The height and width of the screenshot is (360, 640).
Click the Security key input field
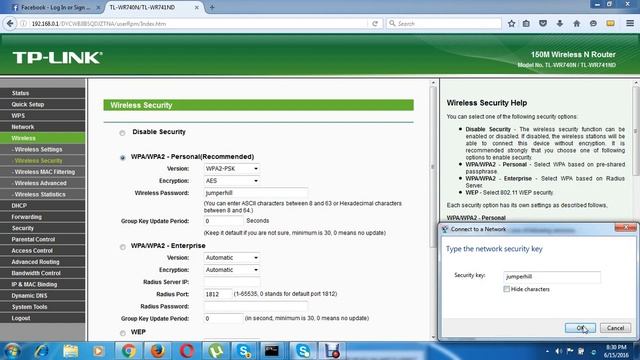click(x=552, y=276)
